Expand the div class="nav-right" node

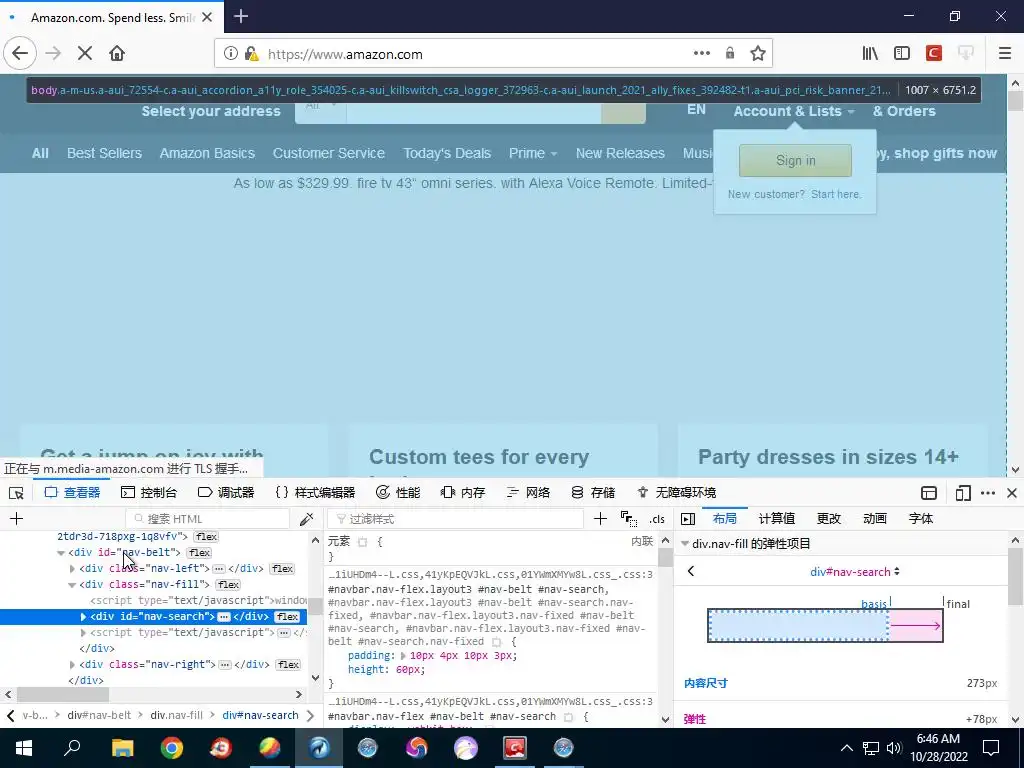72,664
